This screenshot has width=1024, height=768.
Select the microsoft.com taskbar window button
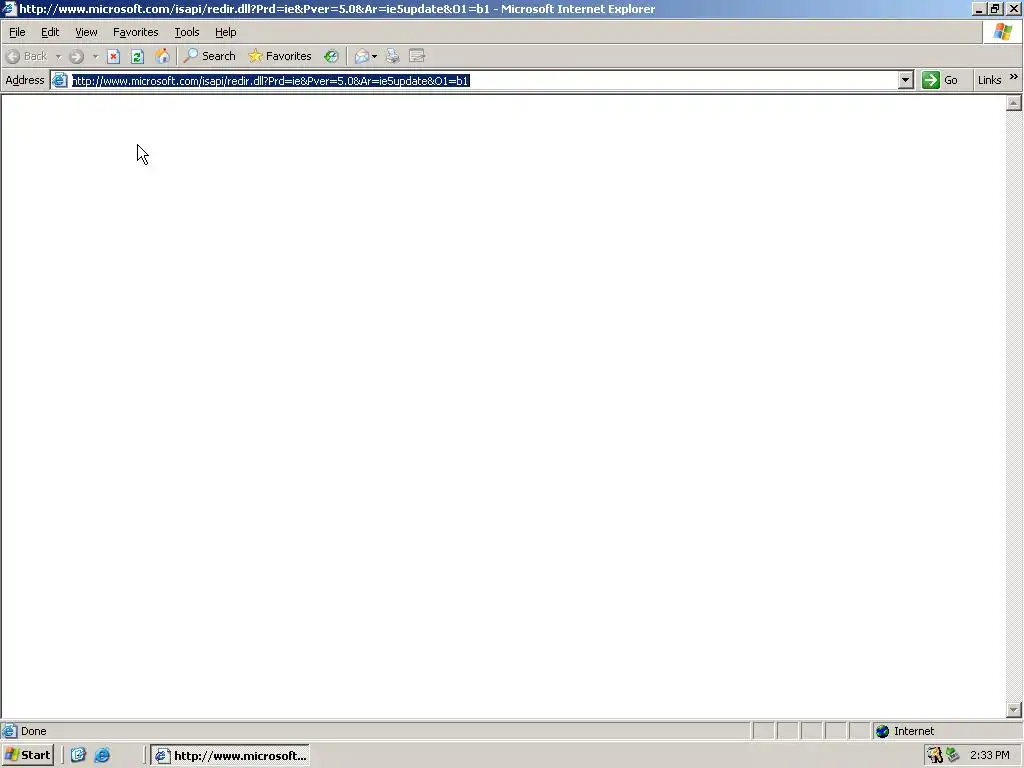coord(230,756)
